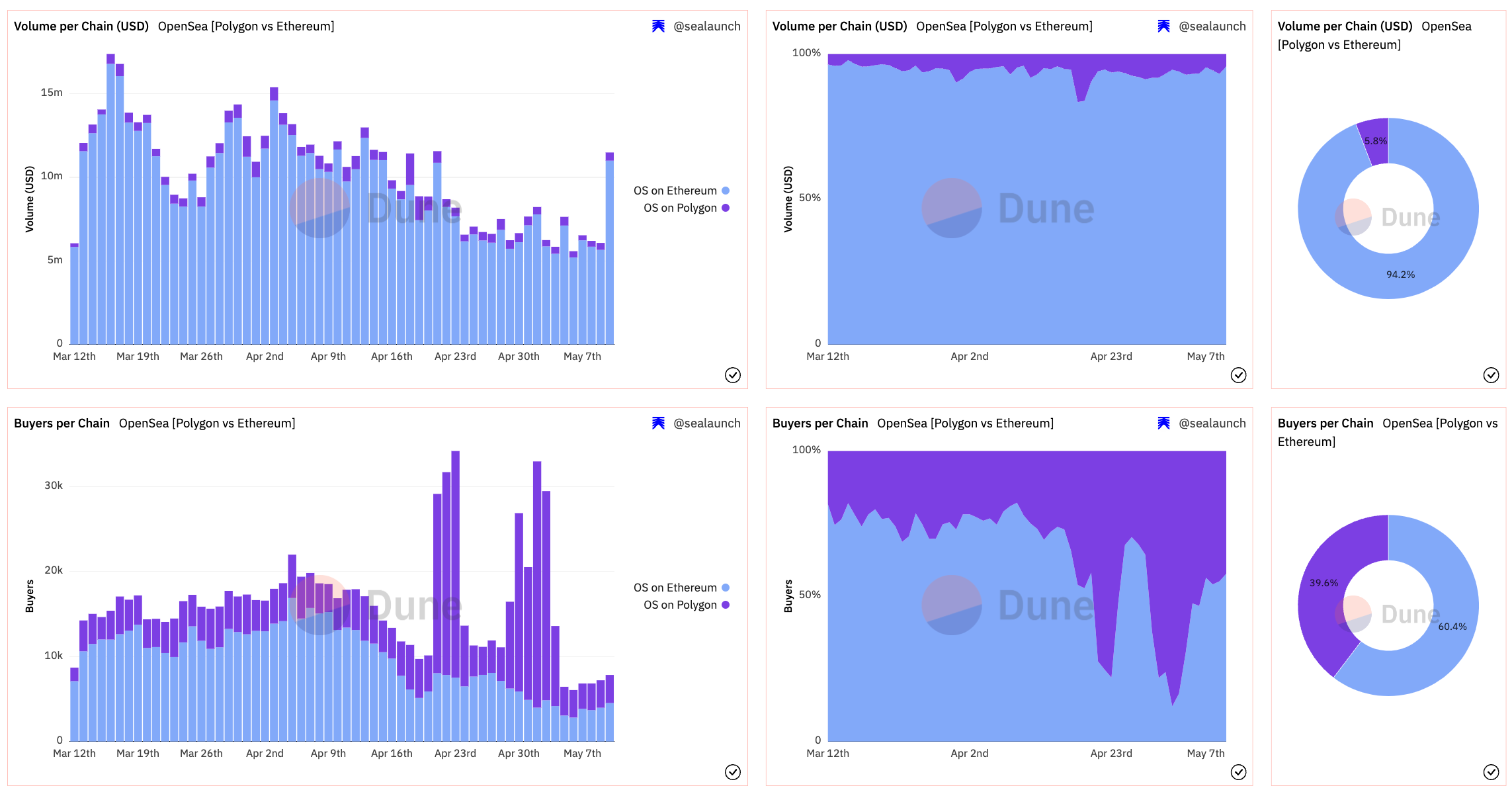Click the 39.6% Polygon buyers donut slice

1323,583
